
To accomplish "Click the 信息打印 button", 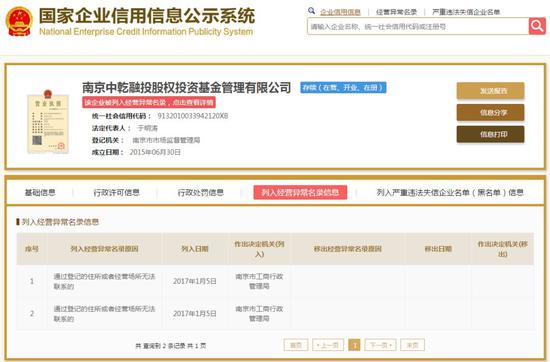I will click(490, 134).
